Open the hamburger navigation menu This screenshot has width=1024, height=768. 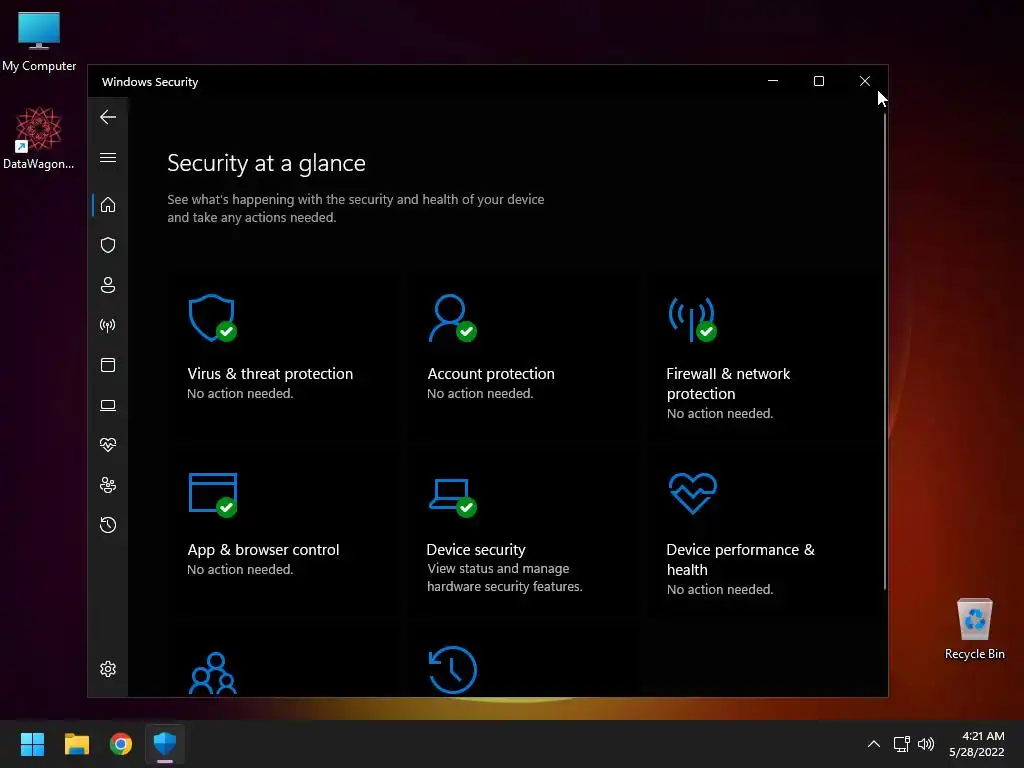pyautogui.click(x=108, y=157)
